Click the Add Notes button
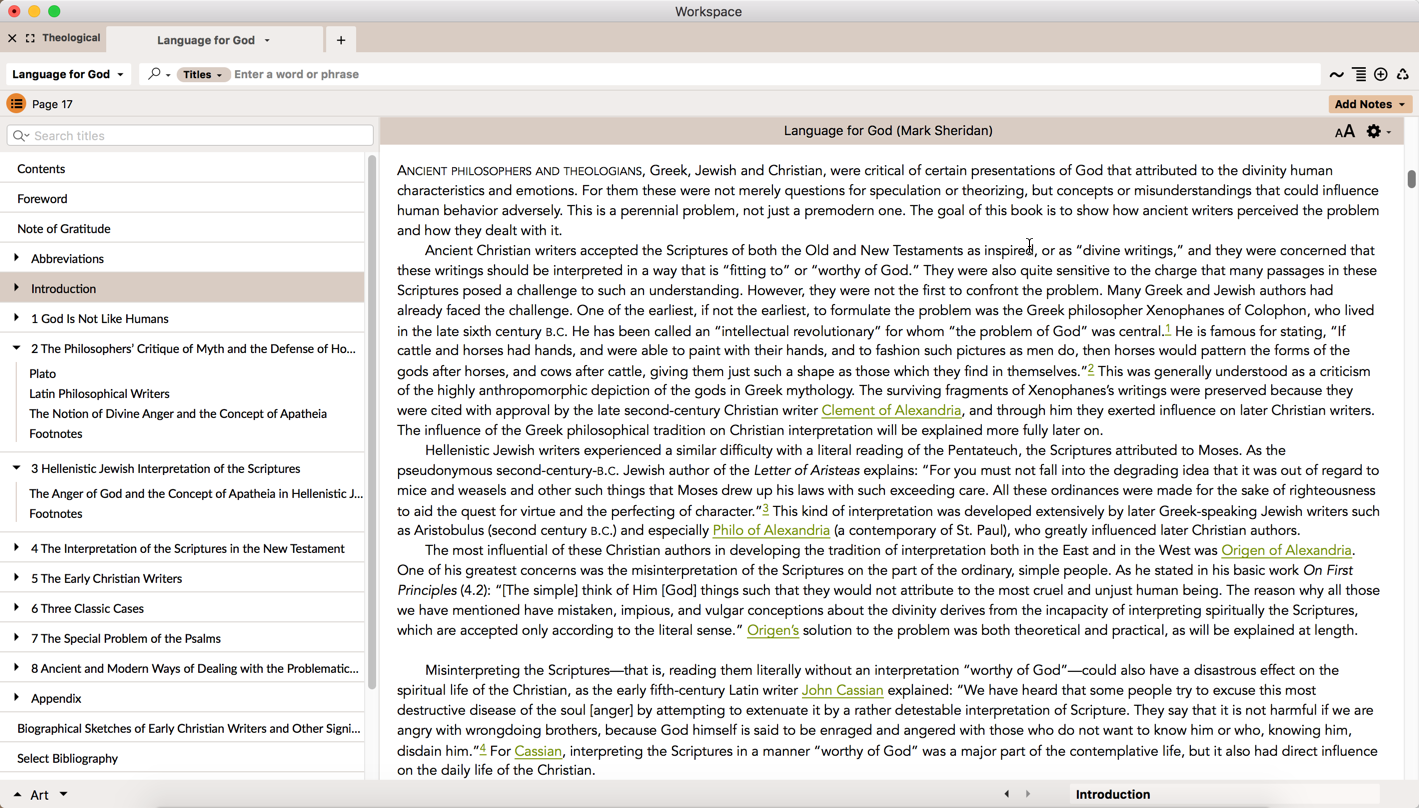 [x=1369, y=104]
